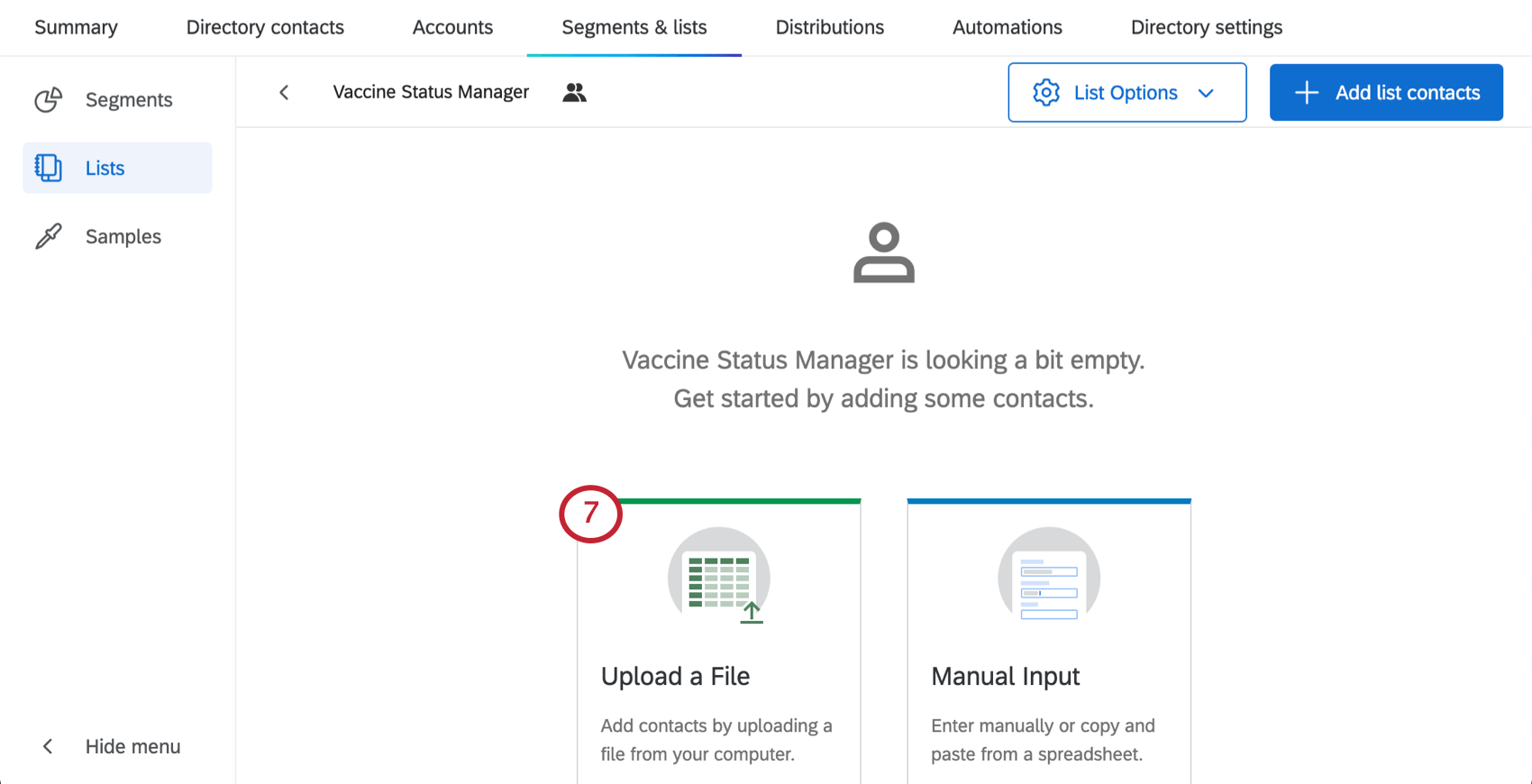Switch to the Automations tab
1532x784 pixels.
1007,27
